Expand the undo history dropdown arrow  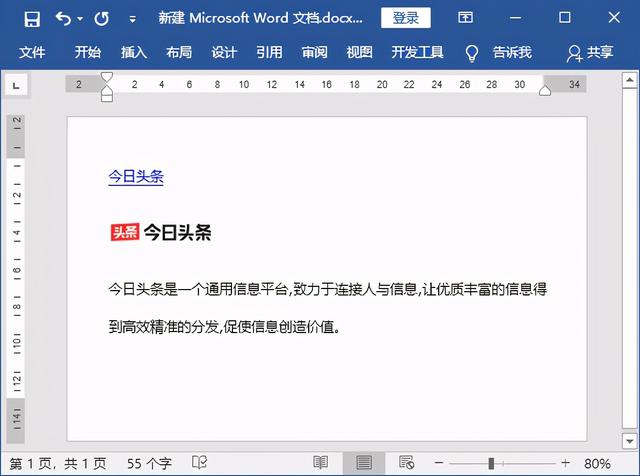pyautogui.click(x=80, y=19)
